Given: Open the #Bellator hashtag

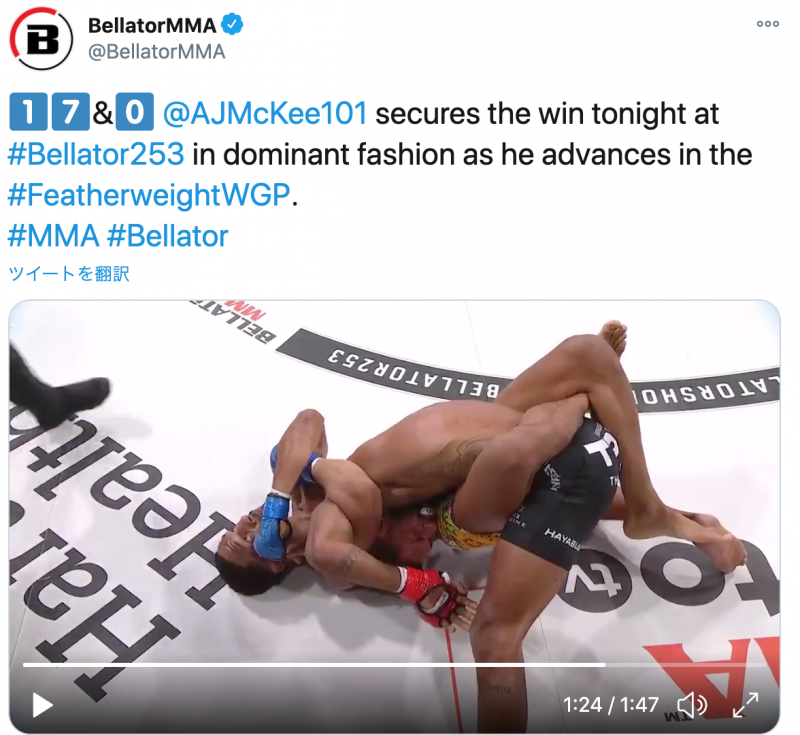Looking at the screenshot, I should point(168,236).
